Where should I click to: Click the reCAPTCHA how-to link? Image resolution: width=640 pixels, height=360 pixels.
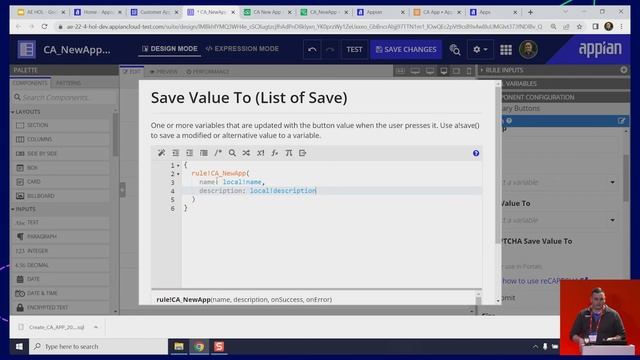coord(545,281)
